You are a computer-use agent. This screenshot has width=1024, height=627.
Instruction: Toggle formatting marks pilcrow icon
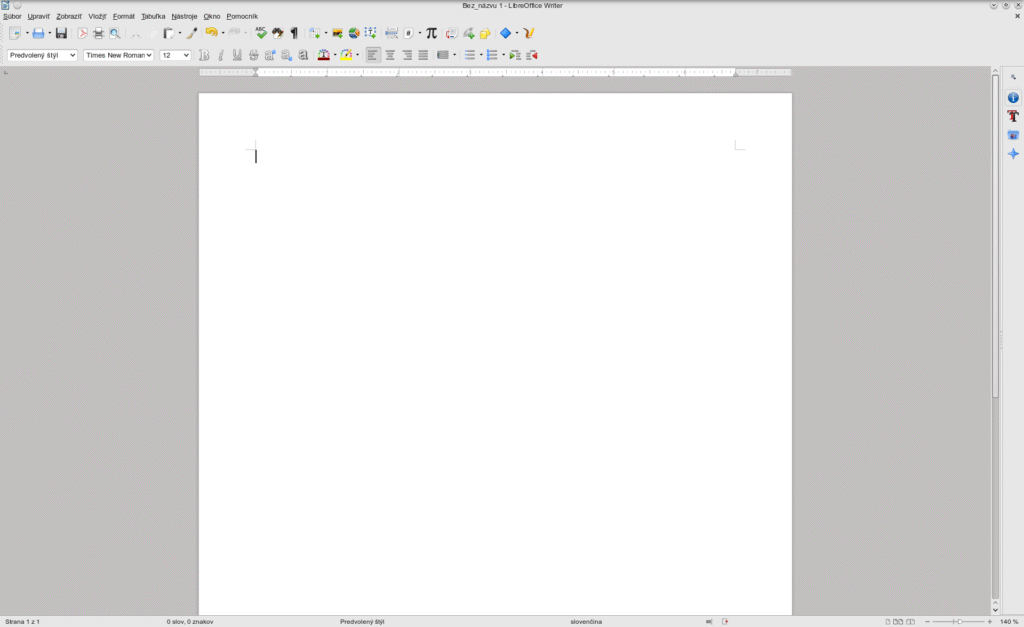click(294, 33)
